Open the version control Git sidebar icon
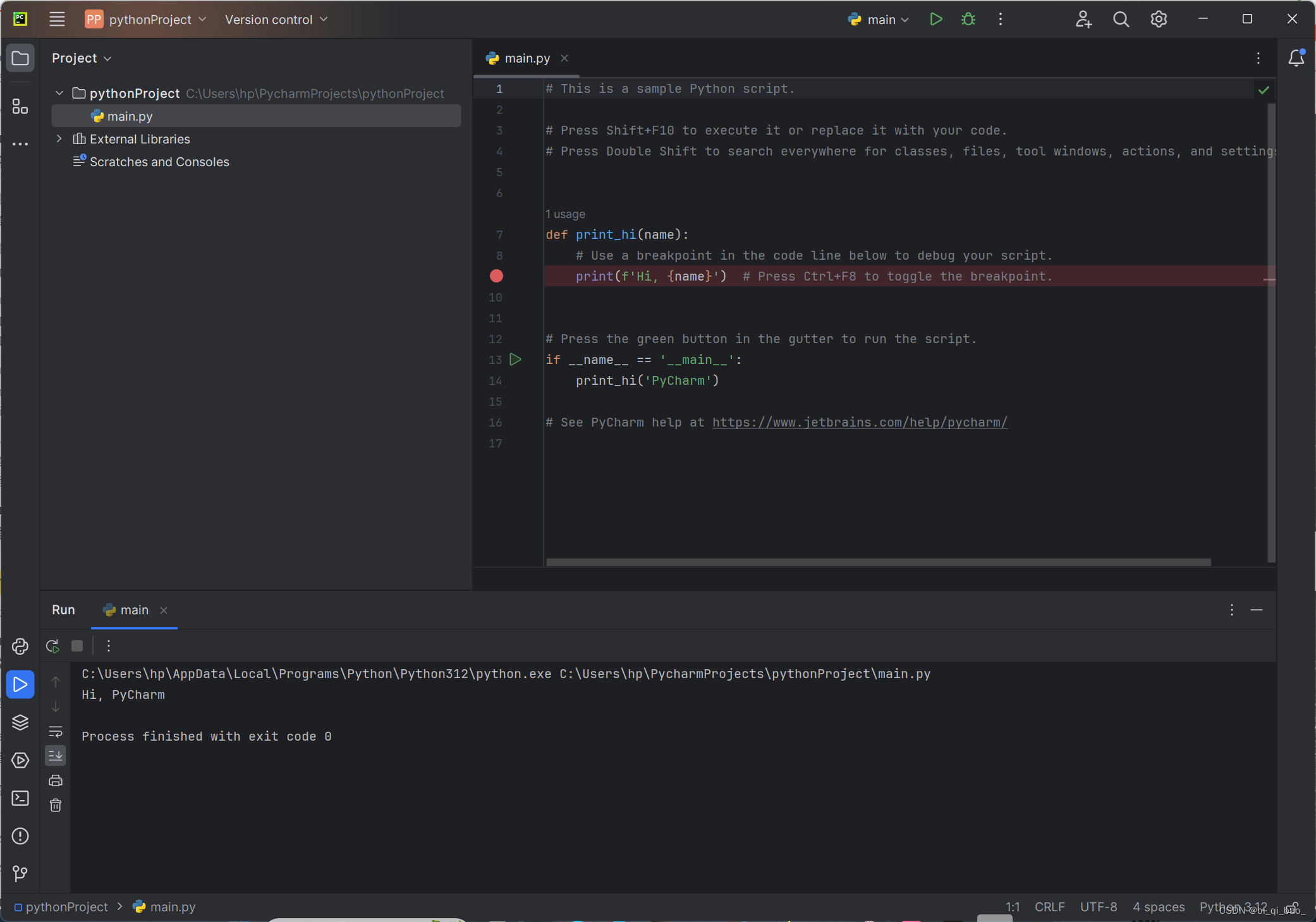Viewport: 1316px width, 922px height. (20, 874)
